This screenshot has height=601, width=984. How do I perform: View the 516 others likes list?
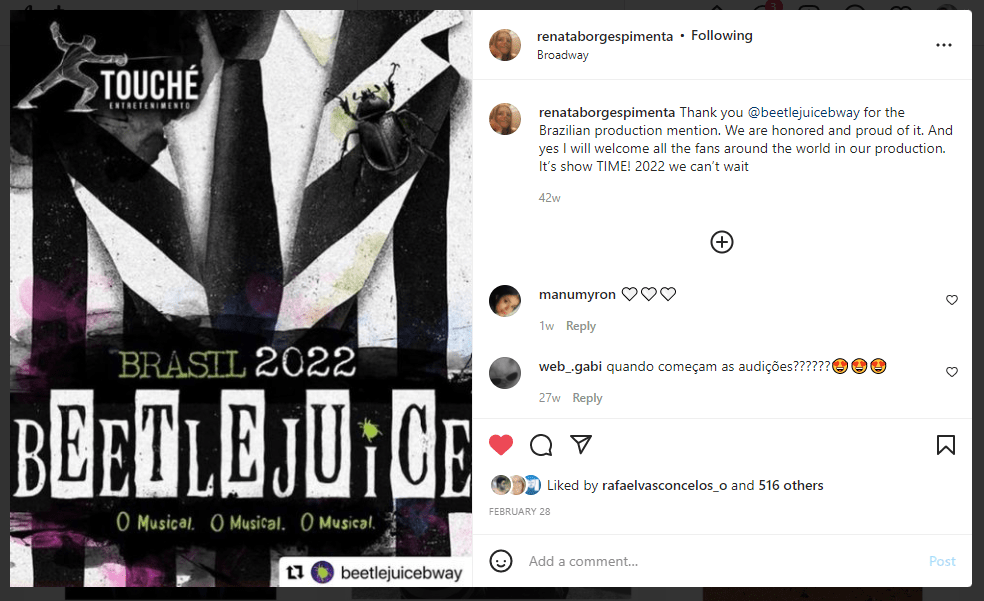coord(791,485)
